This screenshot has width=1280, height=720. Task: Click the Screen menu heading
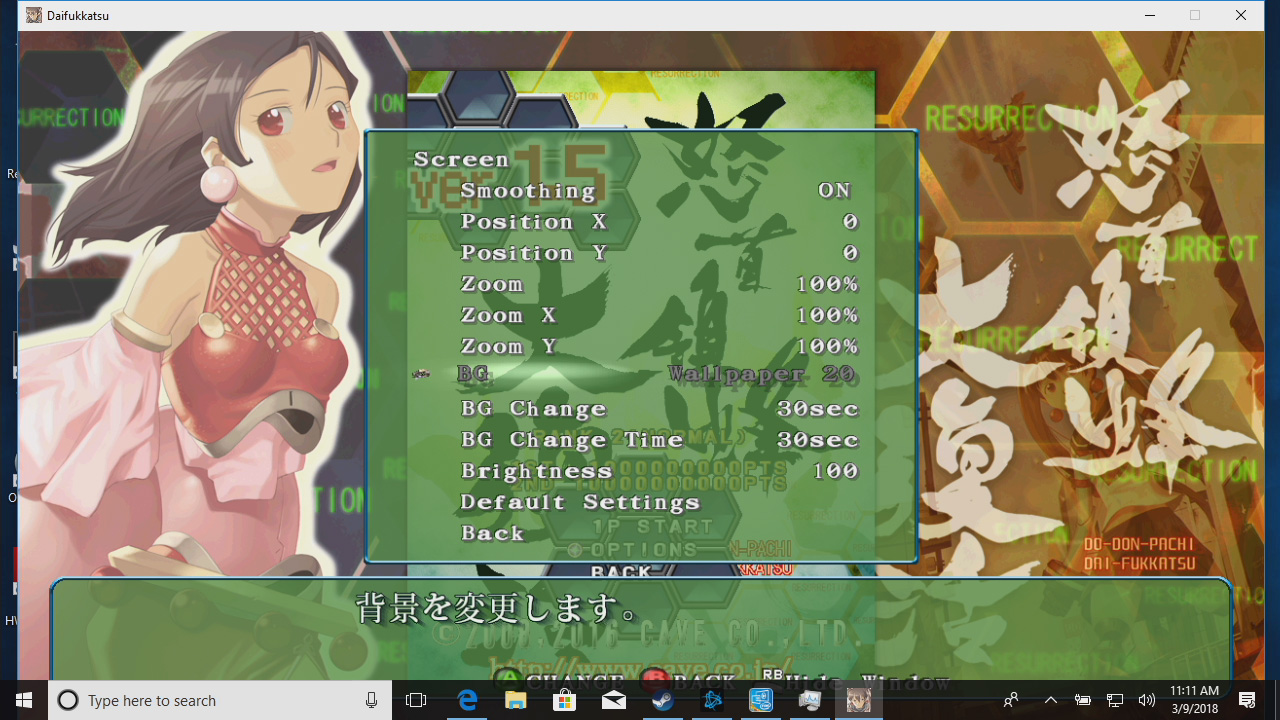click(461, 160)
